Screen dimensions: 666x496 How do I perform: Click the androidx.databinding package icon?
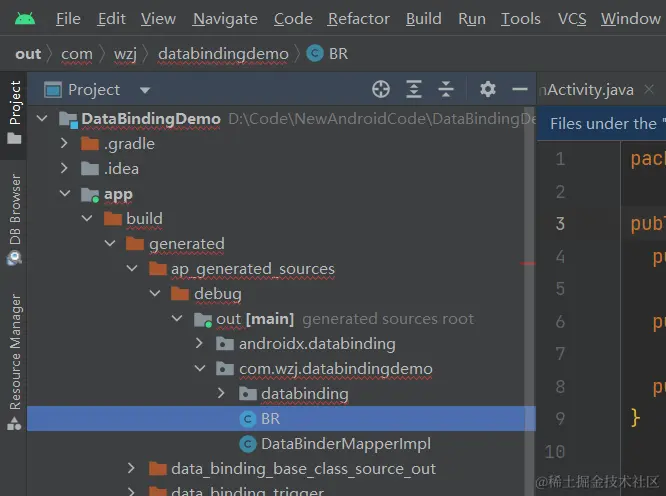(x=225, y=344)
